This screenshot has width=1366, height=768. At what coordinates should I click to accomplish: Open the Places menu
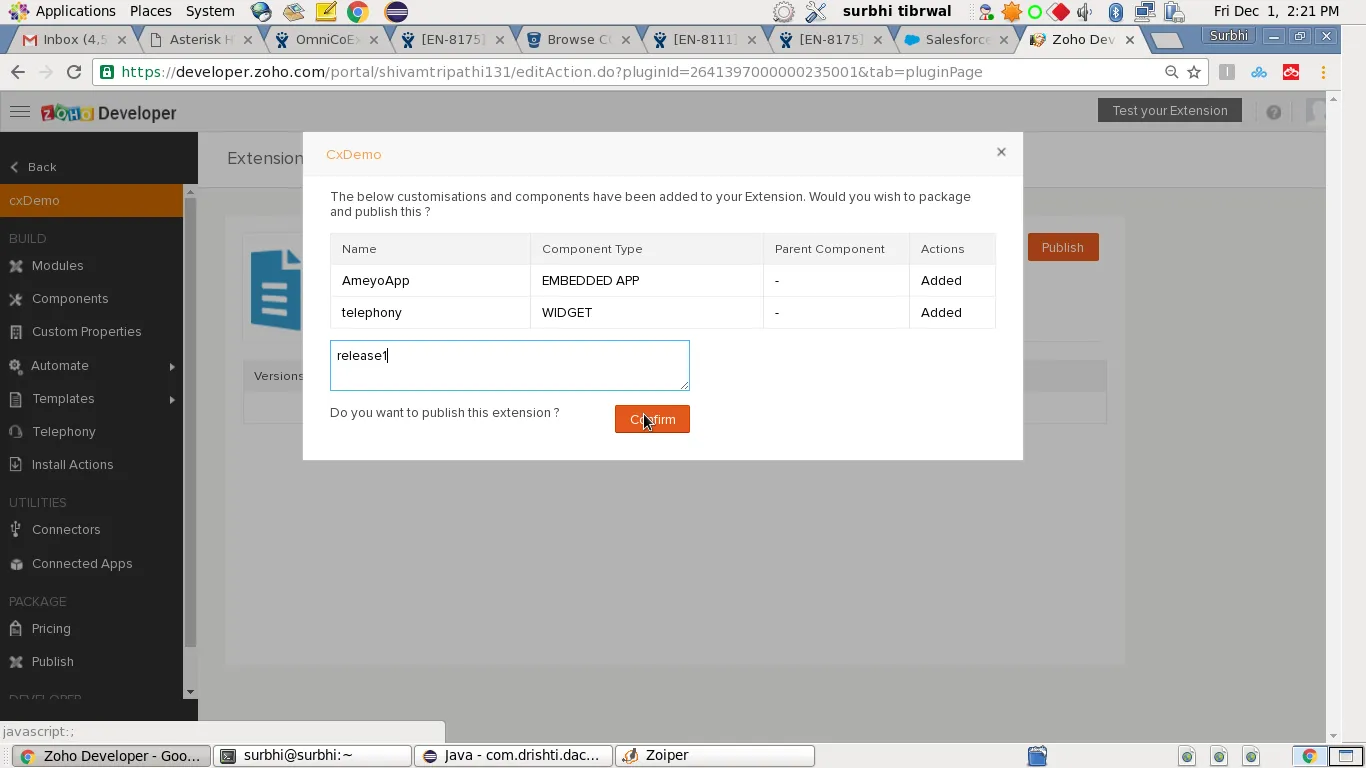150,11
